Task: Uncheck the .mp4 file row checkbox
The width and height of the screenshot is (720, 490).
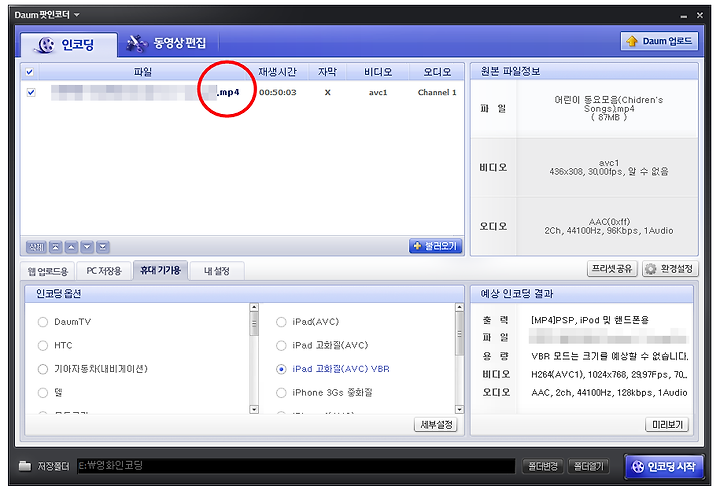Action: pyautogui.click(x=31, y=92)
